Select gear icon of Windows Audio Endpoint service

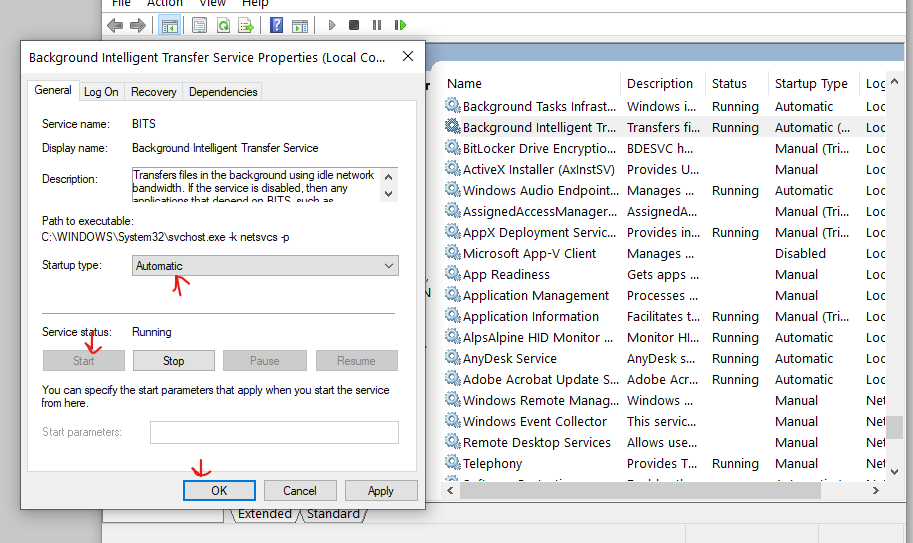tap(452, 189)
